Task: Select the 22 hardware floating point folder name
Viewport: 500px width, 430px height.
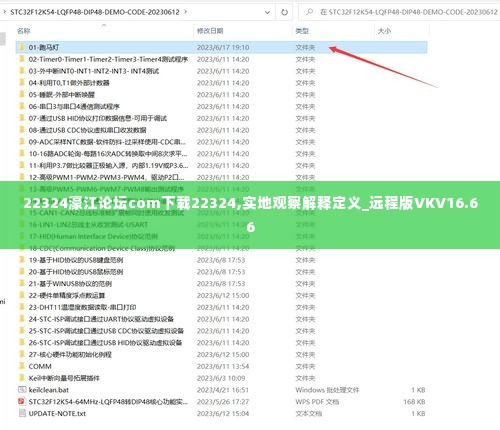Action: click(x=67, y=295)
